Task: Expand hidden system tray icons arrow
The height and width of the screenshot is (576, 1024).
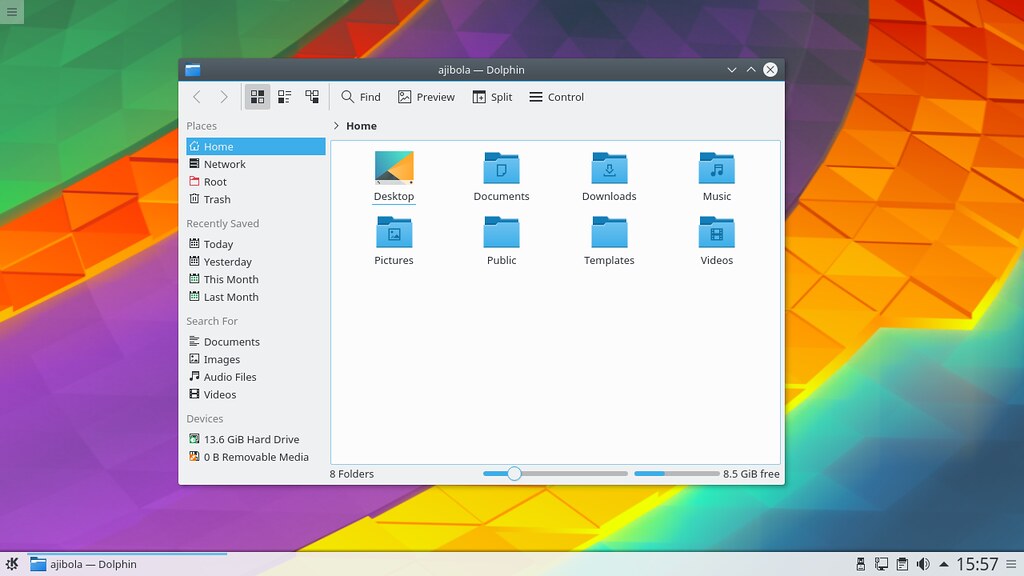Action: (944, 564)
